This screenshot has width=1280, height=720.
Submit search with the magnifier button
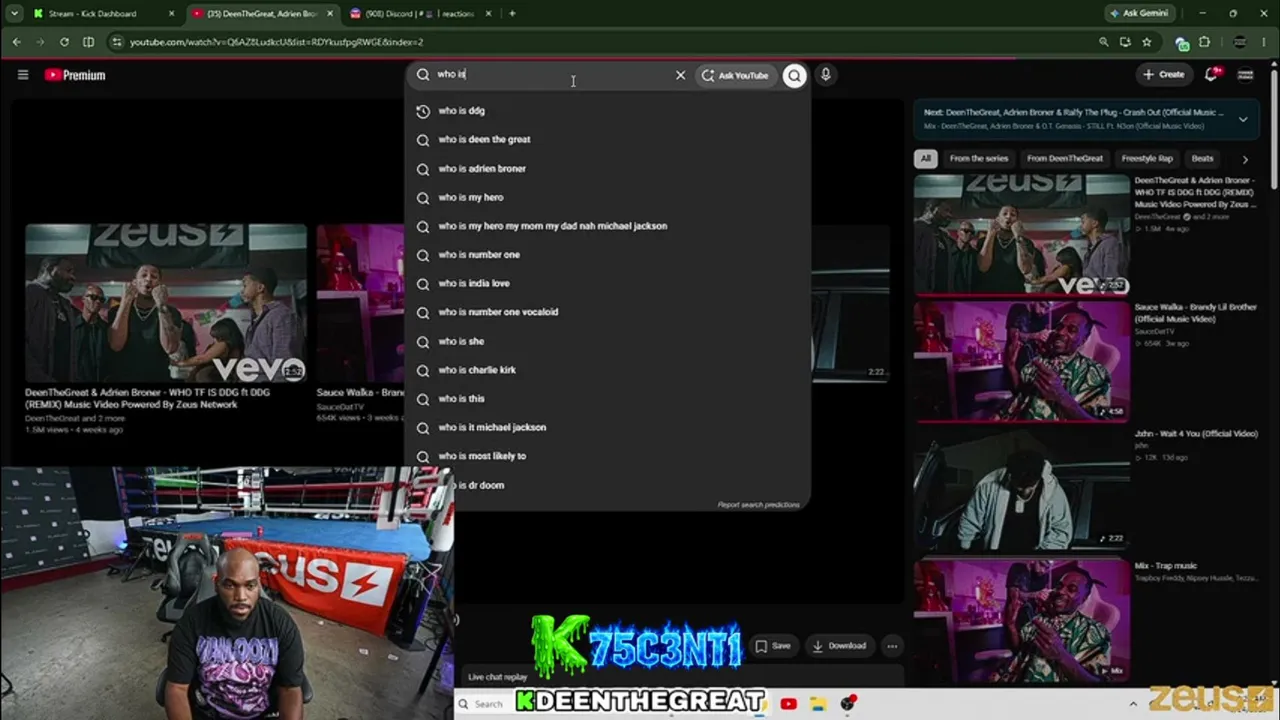(794, 75)
